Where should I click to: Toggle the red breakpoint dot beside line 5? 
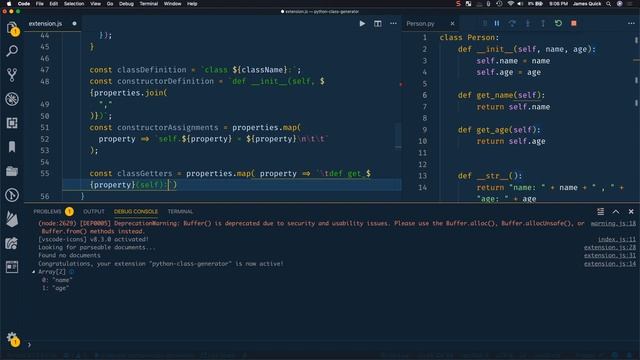click(401, 84)
